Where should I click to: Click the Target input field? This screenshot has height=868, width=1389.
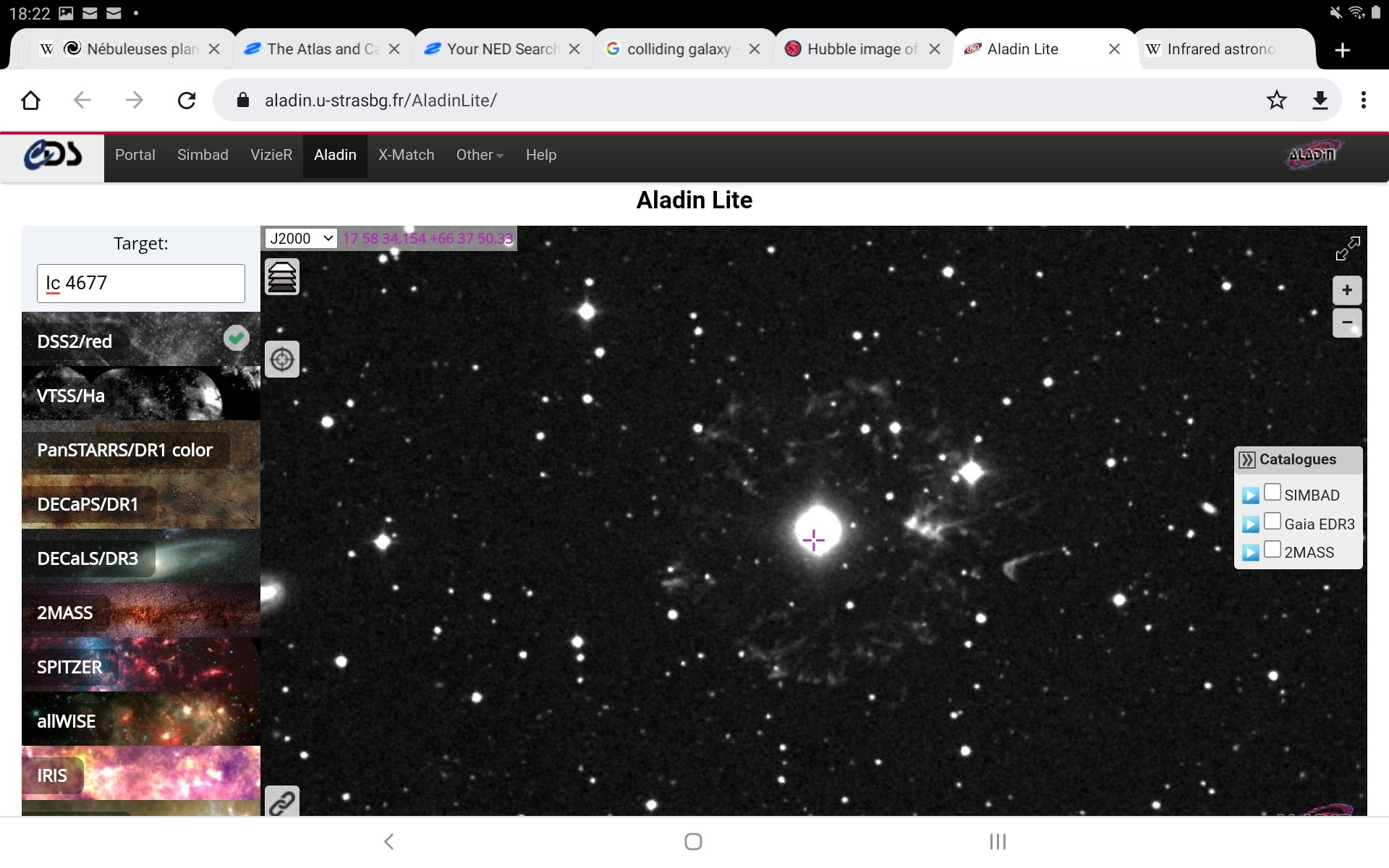(x=141, y=283)
